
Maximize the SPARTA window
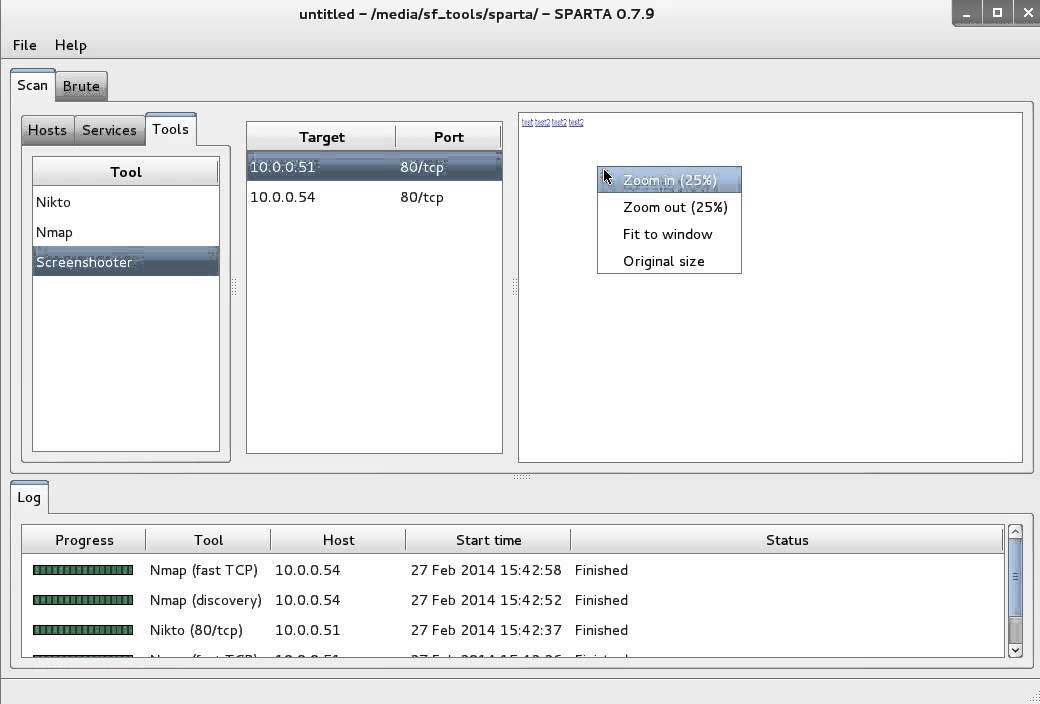(997, 13)
